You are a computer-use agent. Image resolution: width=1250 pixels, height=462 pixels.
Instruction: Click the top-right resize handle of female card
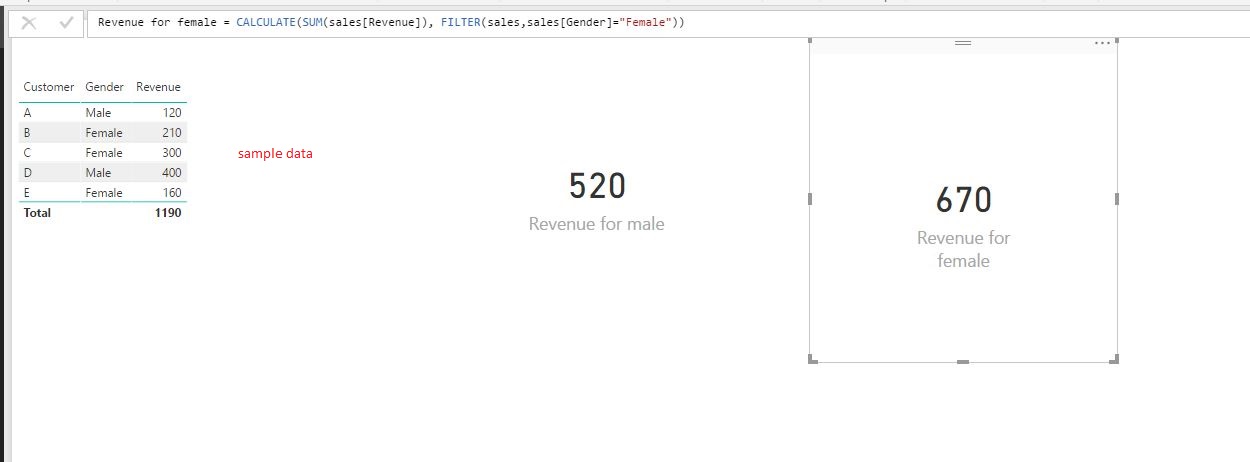(x=1115, y=41)
